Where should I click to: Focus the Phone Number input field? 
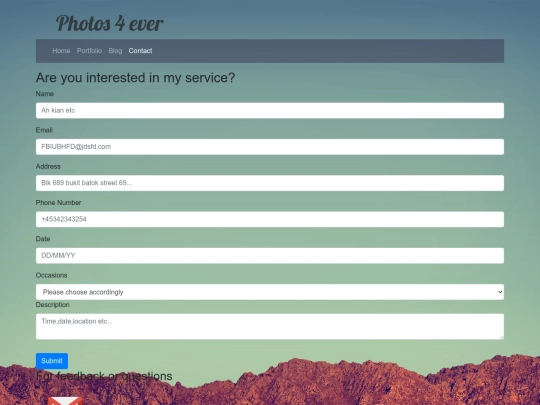[270, 219]
